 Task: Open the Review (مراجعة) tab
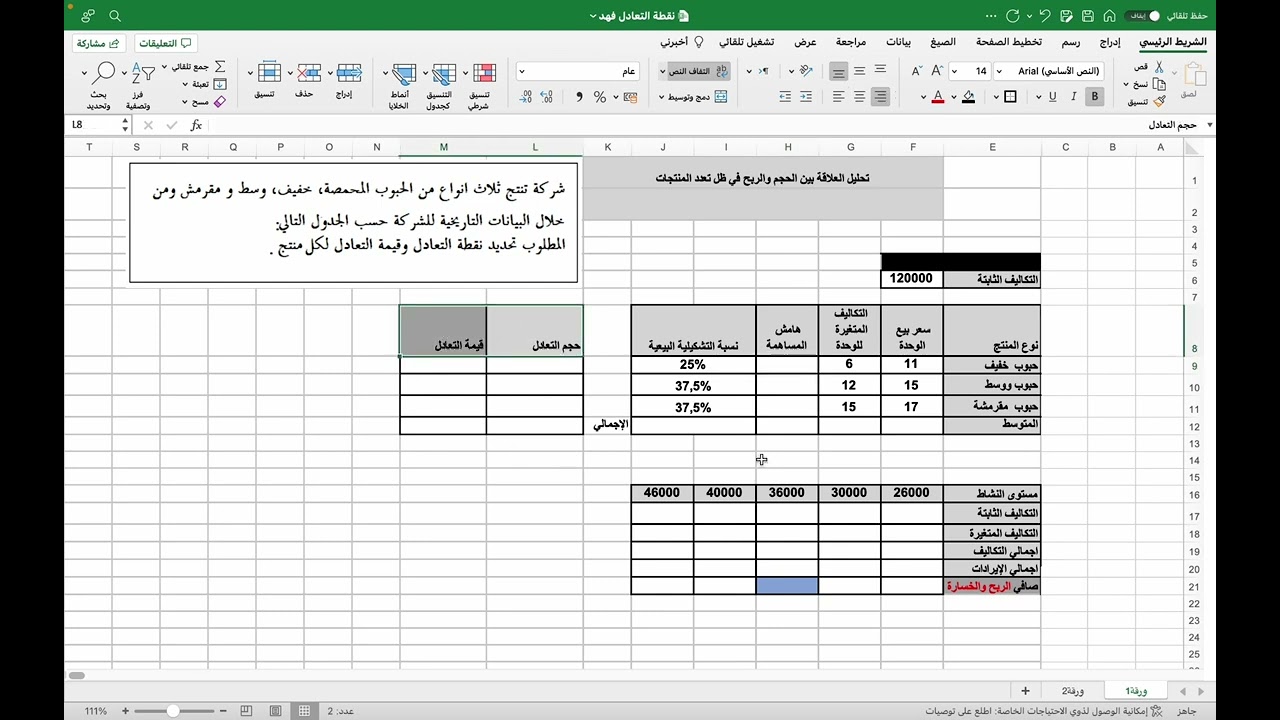[851, 42]
